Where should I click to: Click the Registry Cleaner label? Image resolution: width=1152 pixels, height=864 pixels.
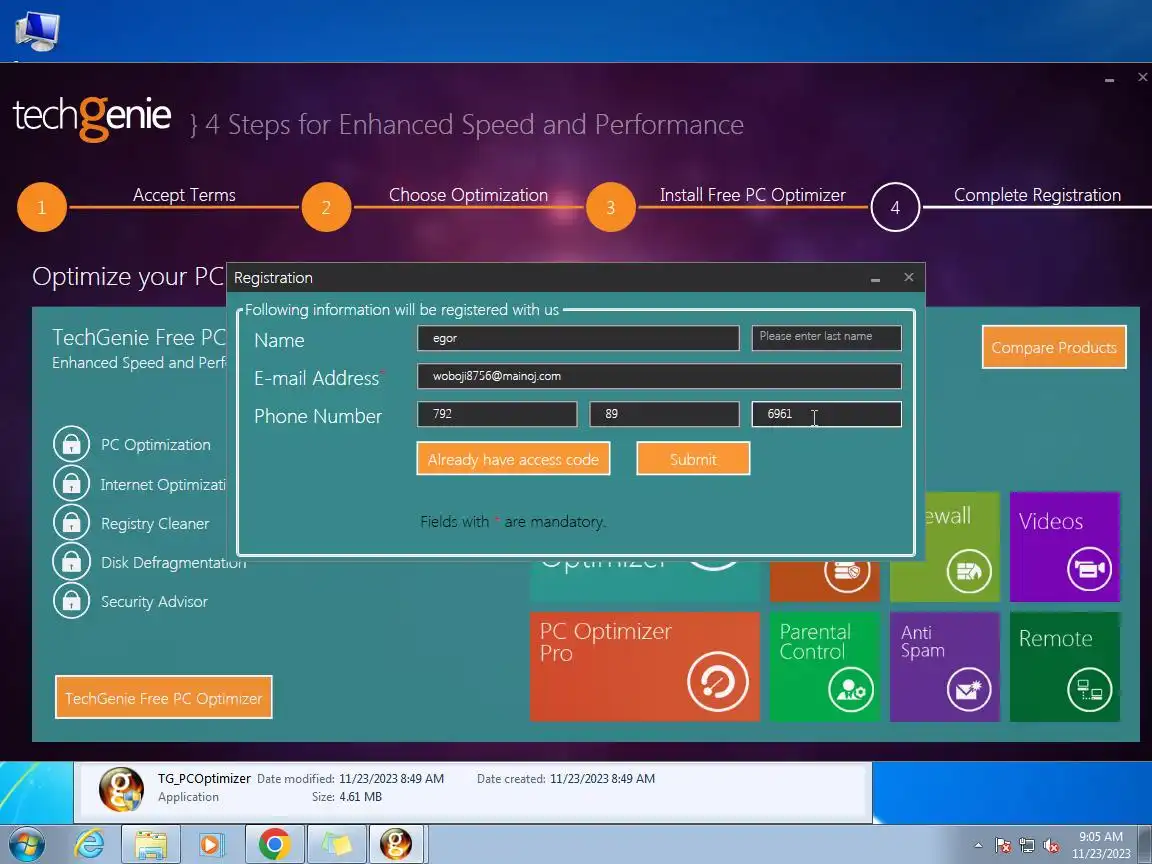(x=155, y=524)
